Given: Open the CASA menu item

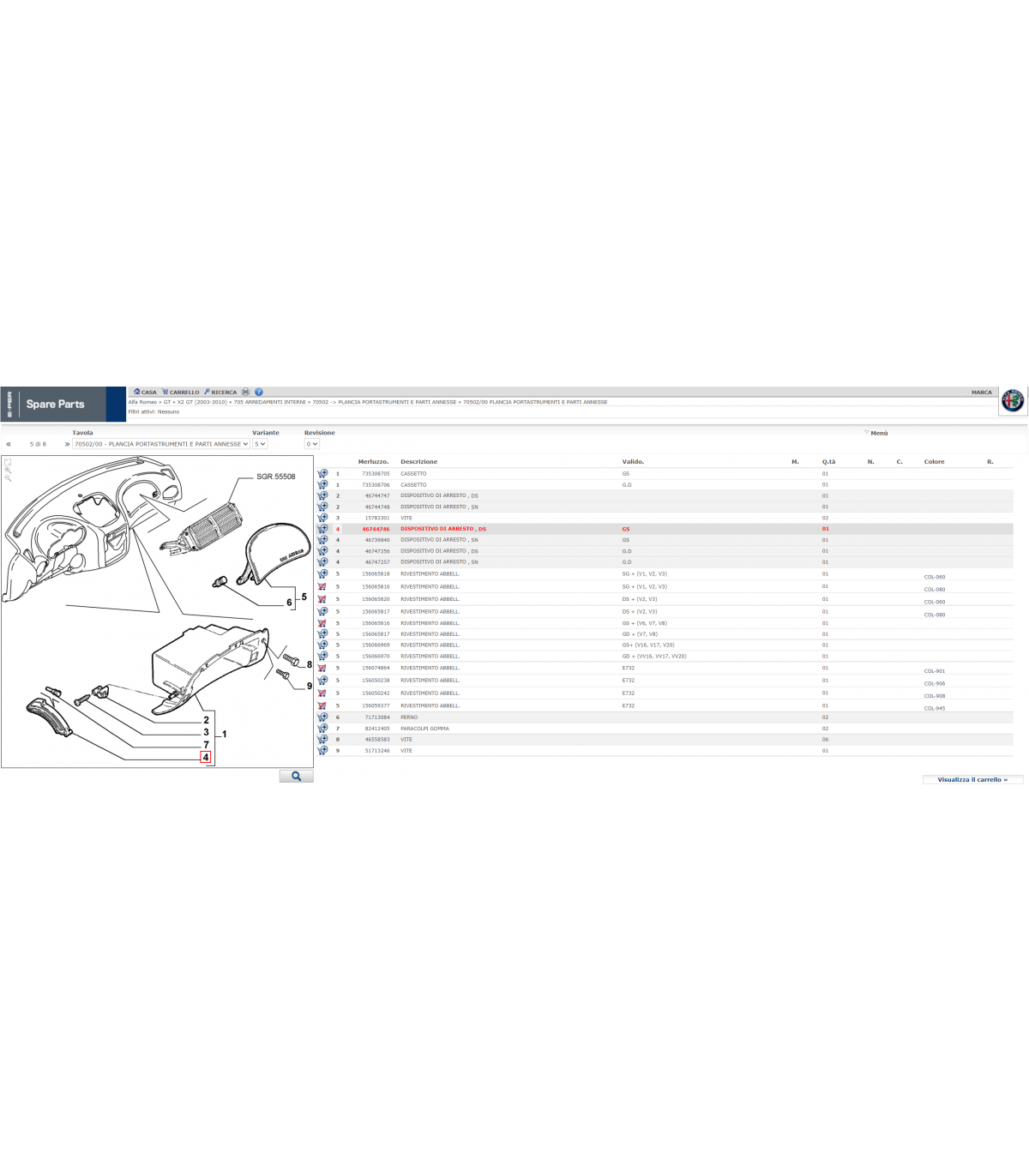Looking at the screenshot, I should click(146, 392).
